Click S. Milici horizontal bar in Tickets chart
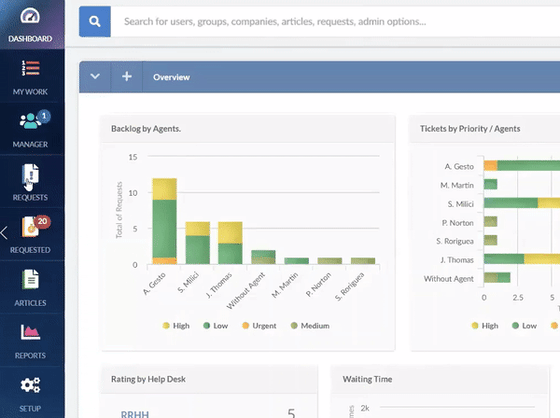Image resolution: width=560 pixels, height=418 pixels. click(x=522, y=203)
